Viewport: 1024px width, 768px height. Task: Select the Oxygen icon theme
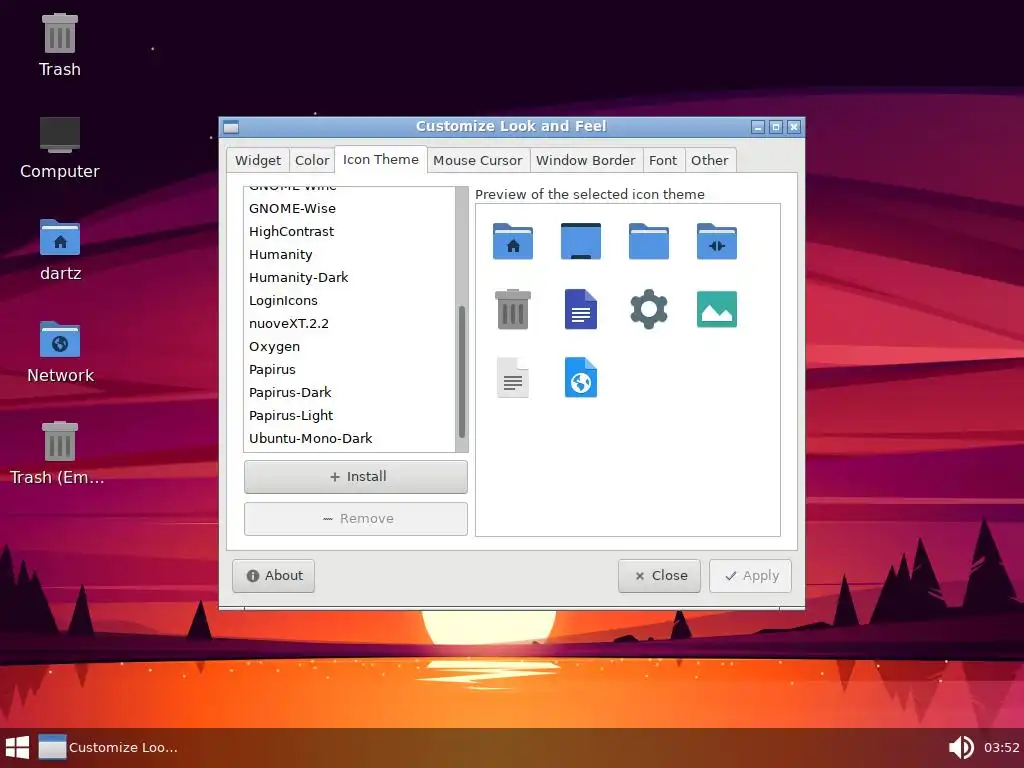(349, 346)
